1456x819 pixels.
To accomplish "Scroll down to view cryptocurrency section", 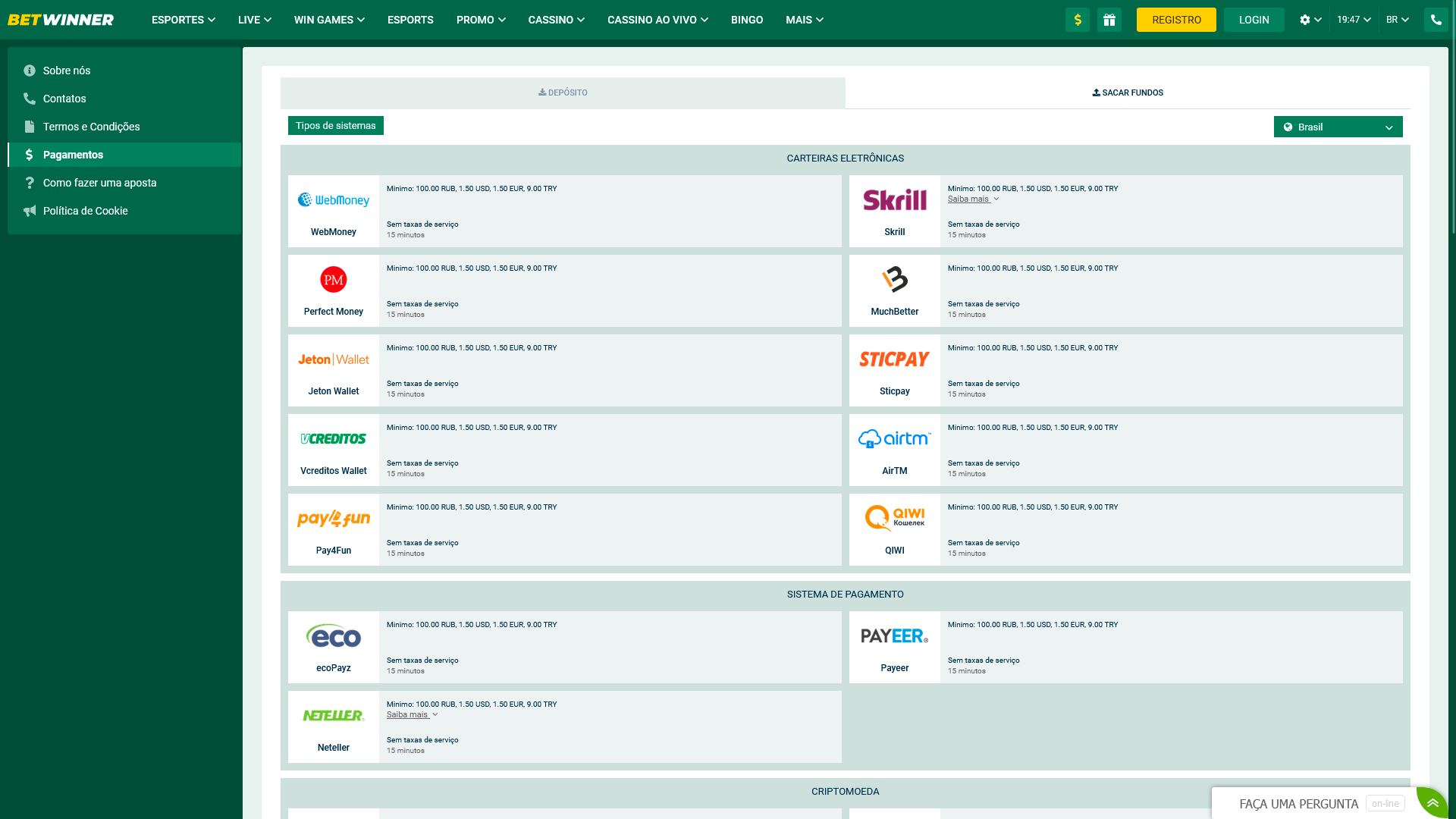I will point(845,791).
